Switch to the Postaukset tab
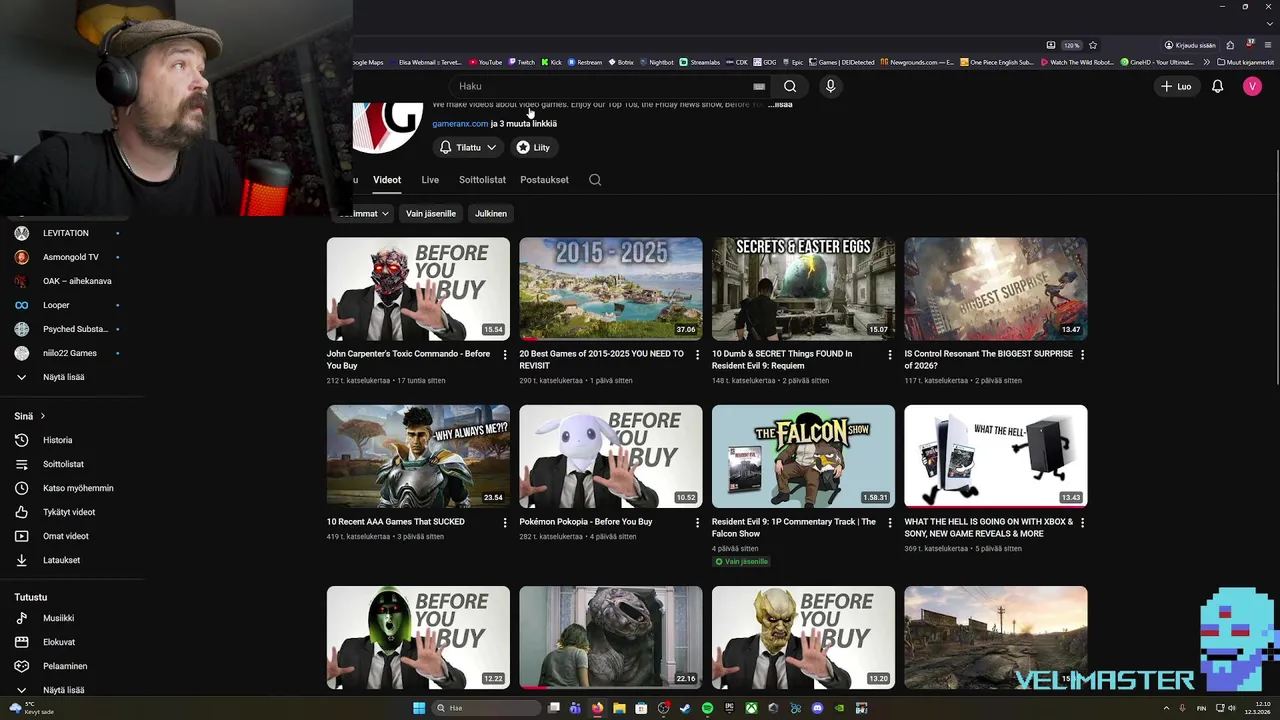The image size is (1280, 720). pyautogui.click(x=544, y=180)
